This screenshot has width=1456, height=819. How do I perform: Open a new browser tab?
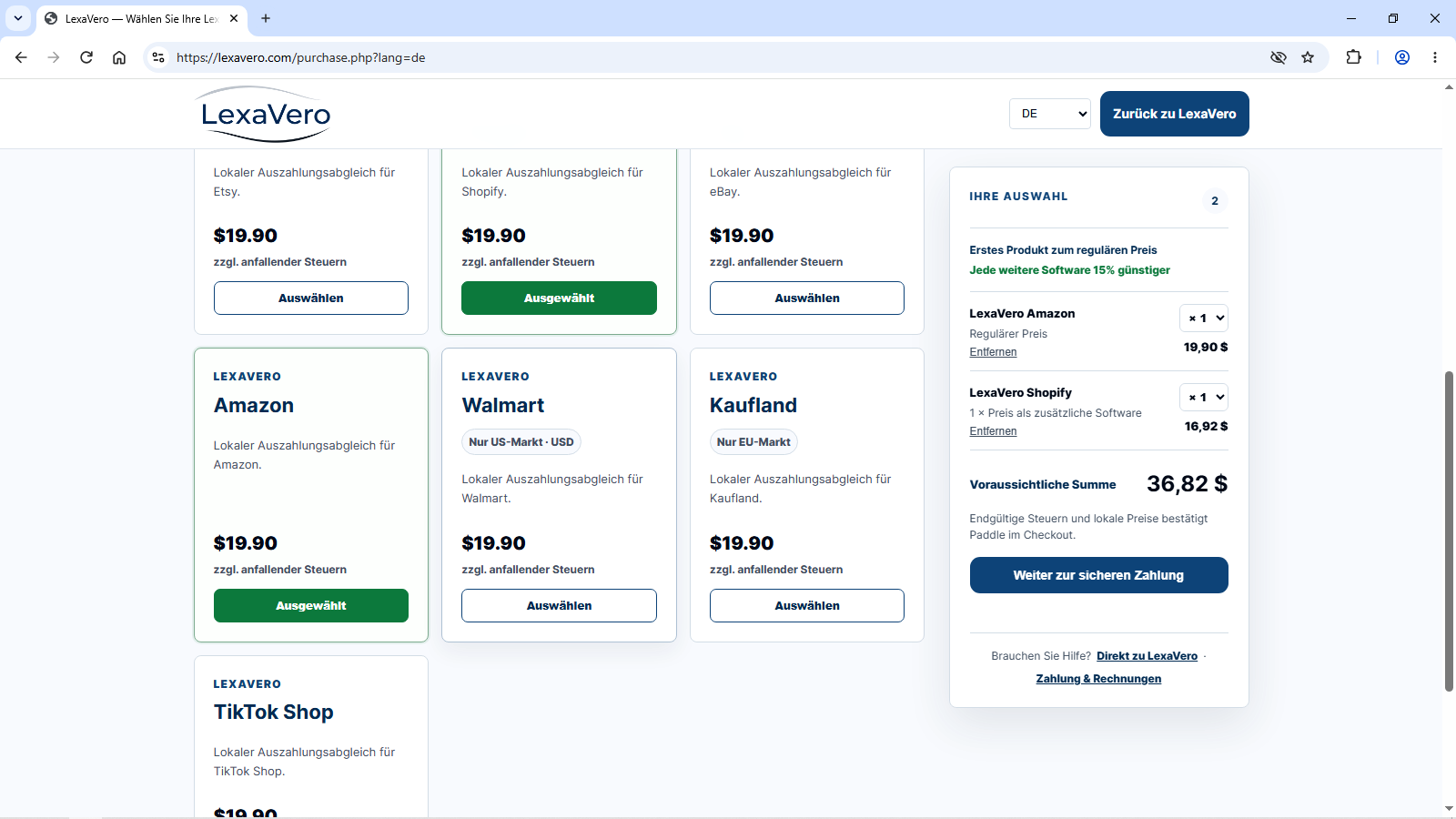coord(266,18)
